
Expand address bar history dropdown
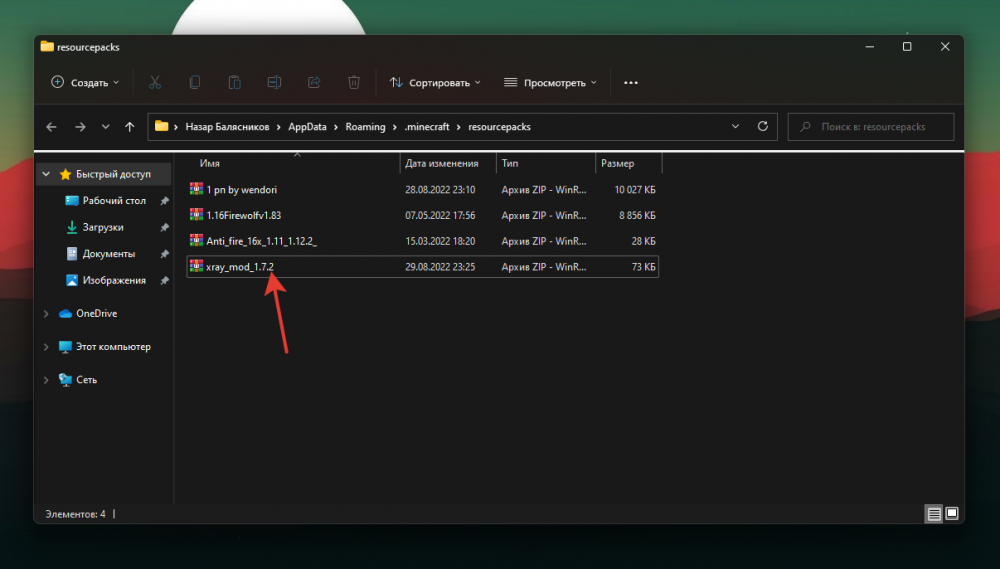[x=735, y=126]
